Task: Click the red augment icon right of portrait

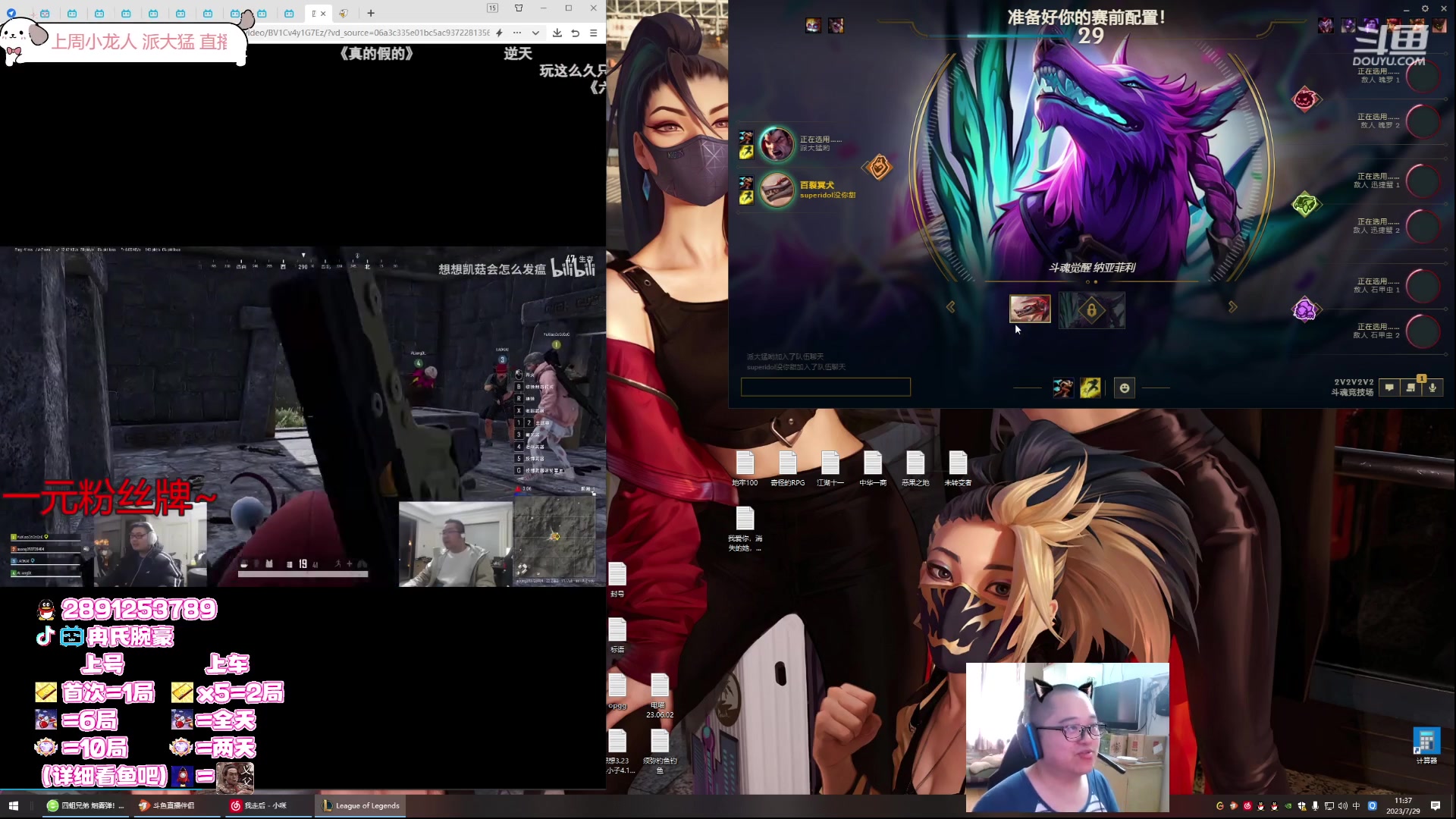Action: 1305,99
